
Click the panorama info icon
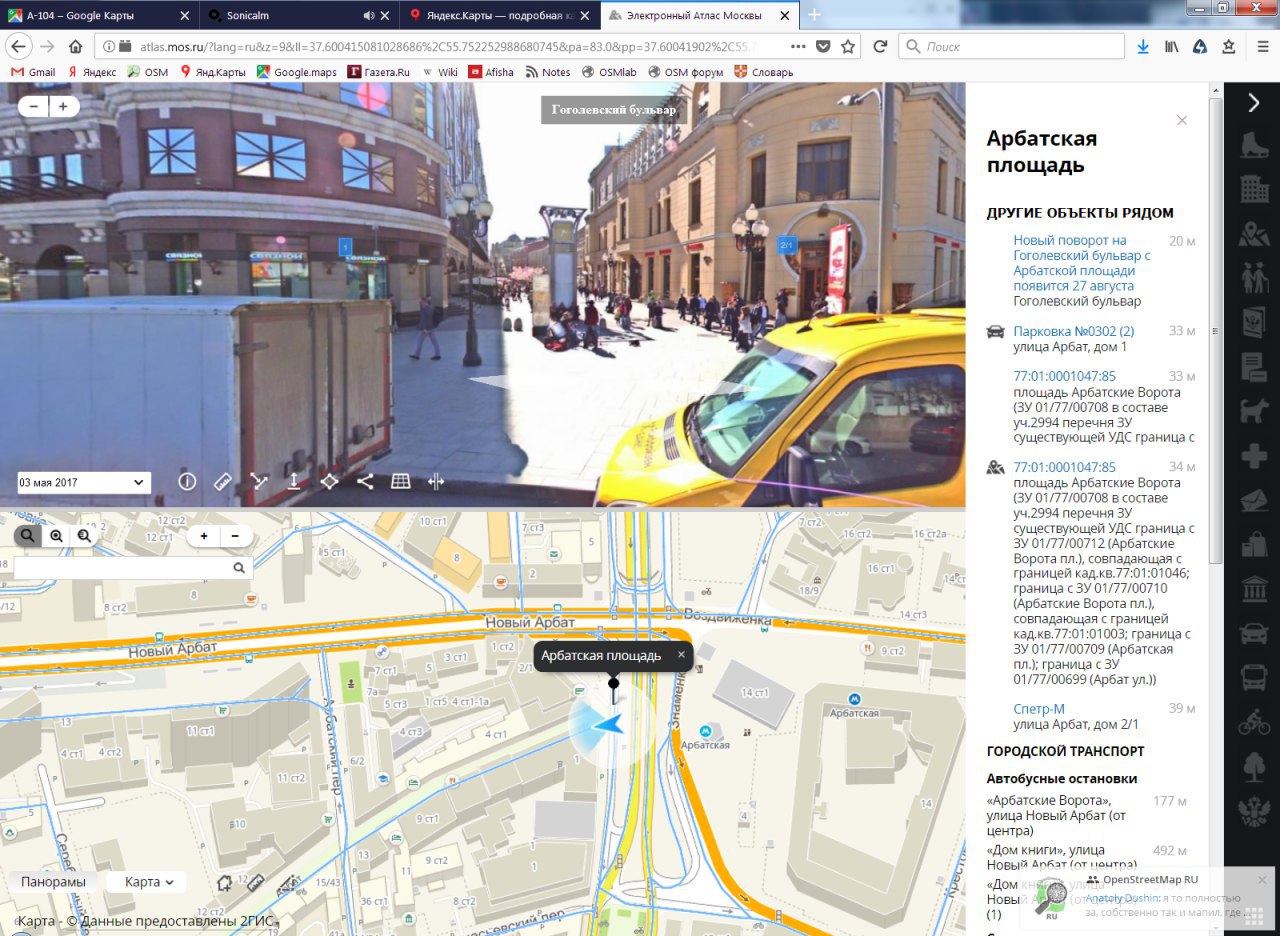click(x=187, y=481)
